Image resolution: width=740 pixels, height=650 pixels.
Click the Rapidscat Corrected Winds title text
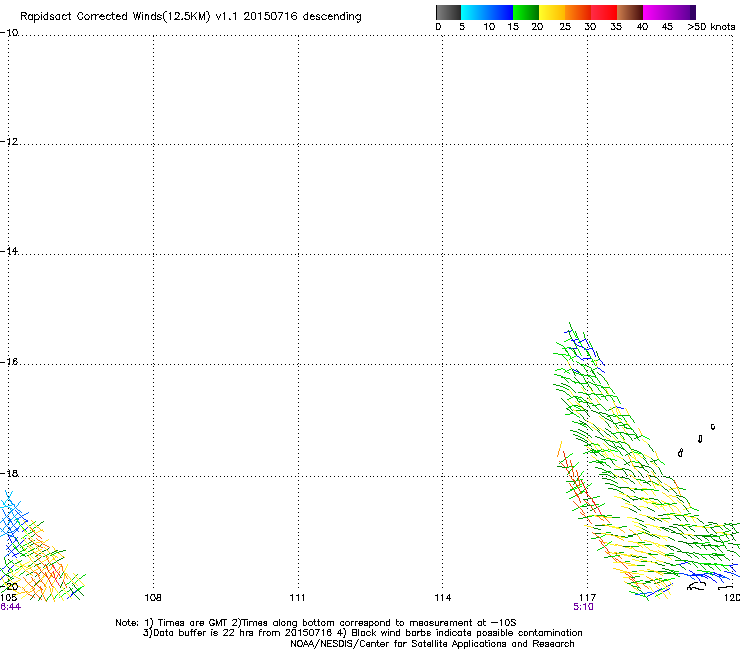click(x=191, y=17)
